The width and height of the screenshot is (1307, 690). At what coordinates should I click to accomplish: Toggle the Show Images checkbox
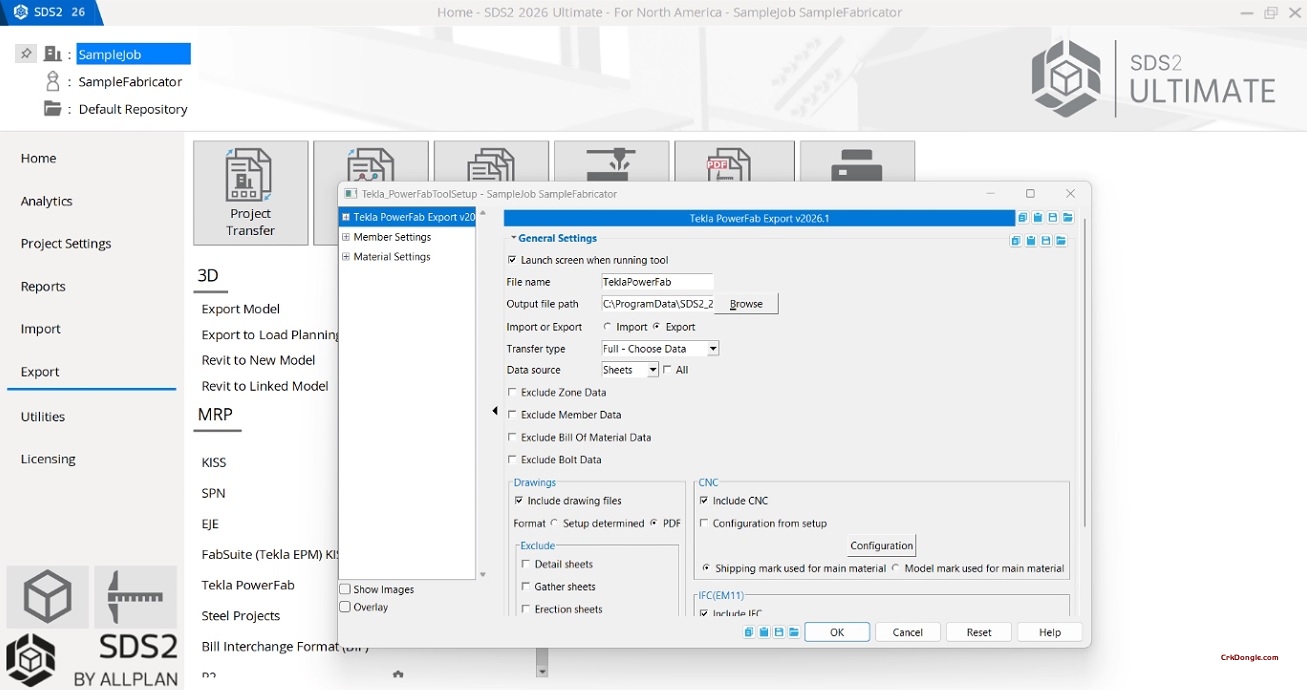point(345,590)
